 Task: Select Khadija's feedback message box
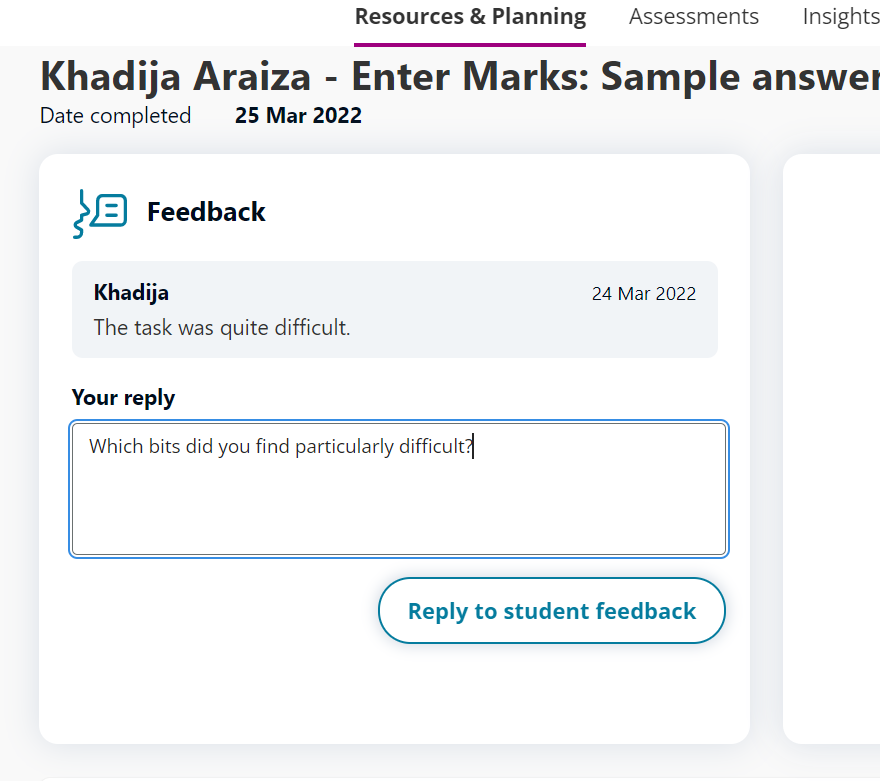pos(394,309)
